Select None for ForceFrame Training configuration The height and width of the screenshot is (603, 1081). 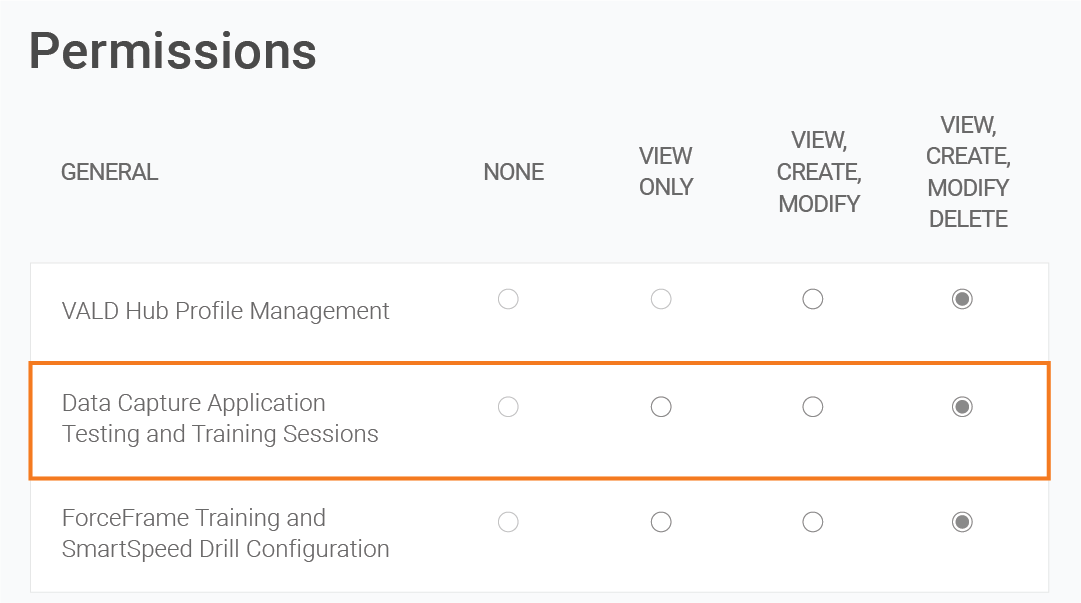coord(508,522)
